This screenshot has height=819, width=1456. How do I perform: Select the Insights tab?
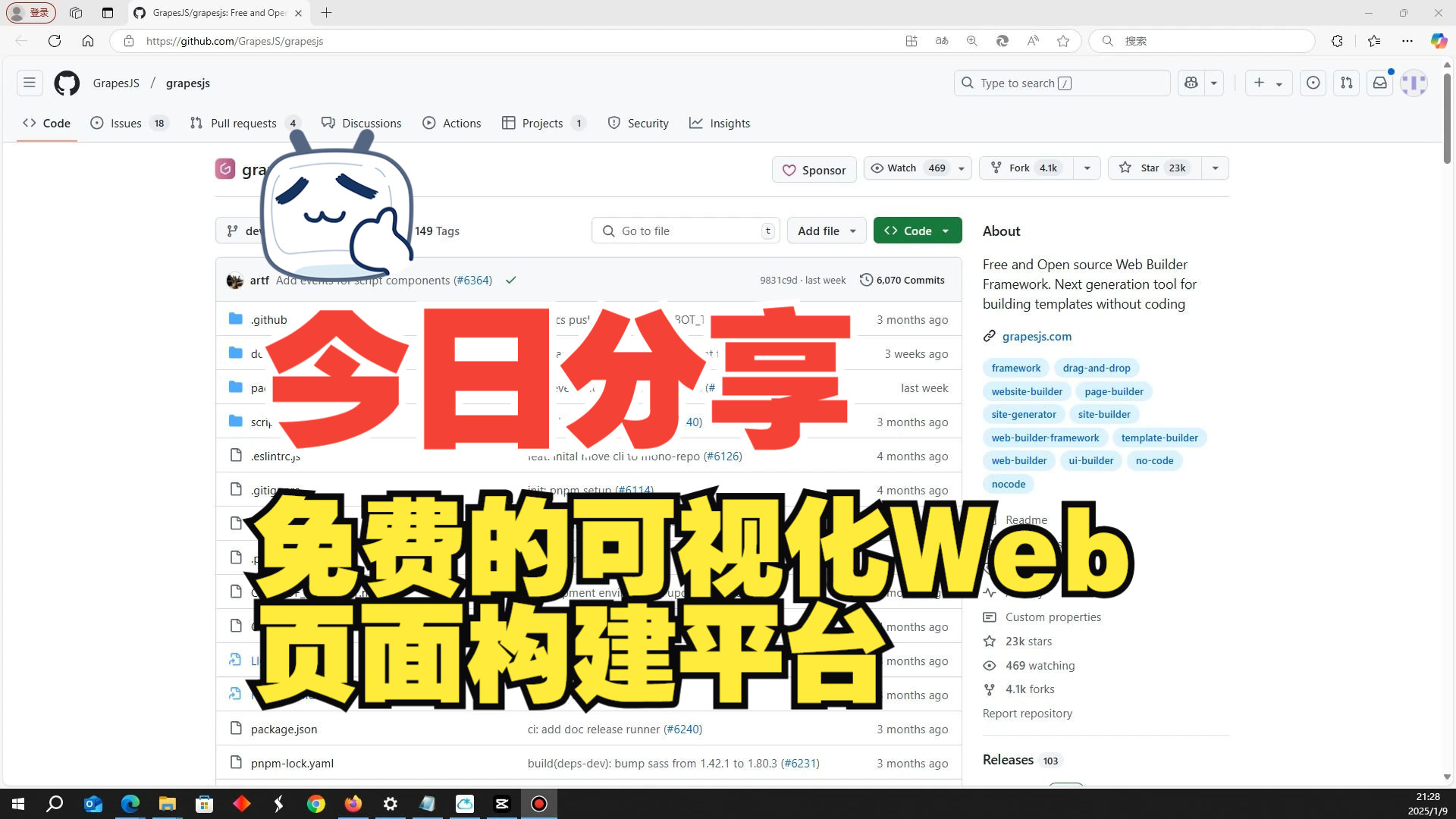pos(730,122)
